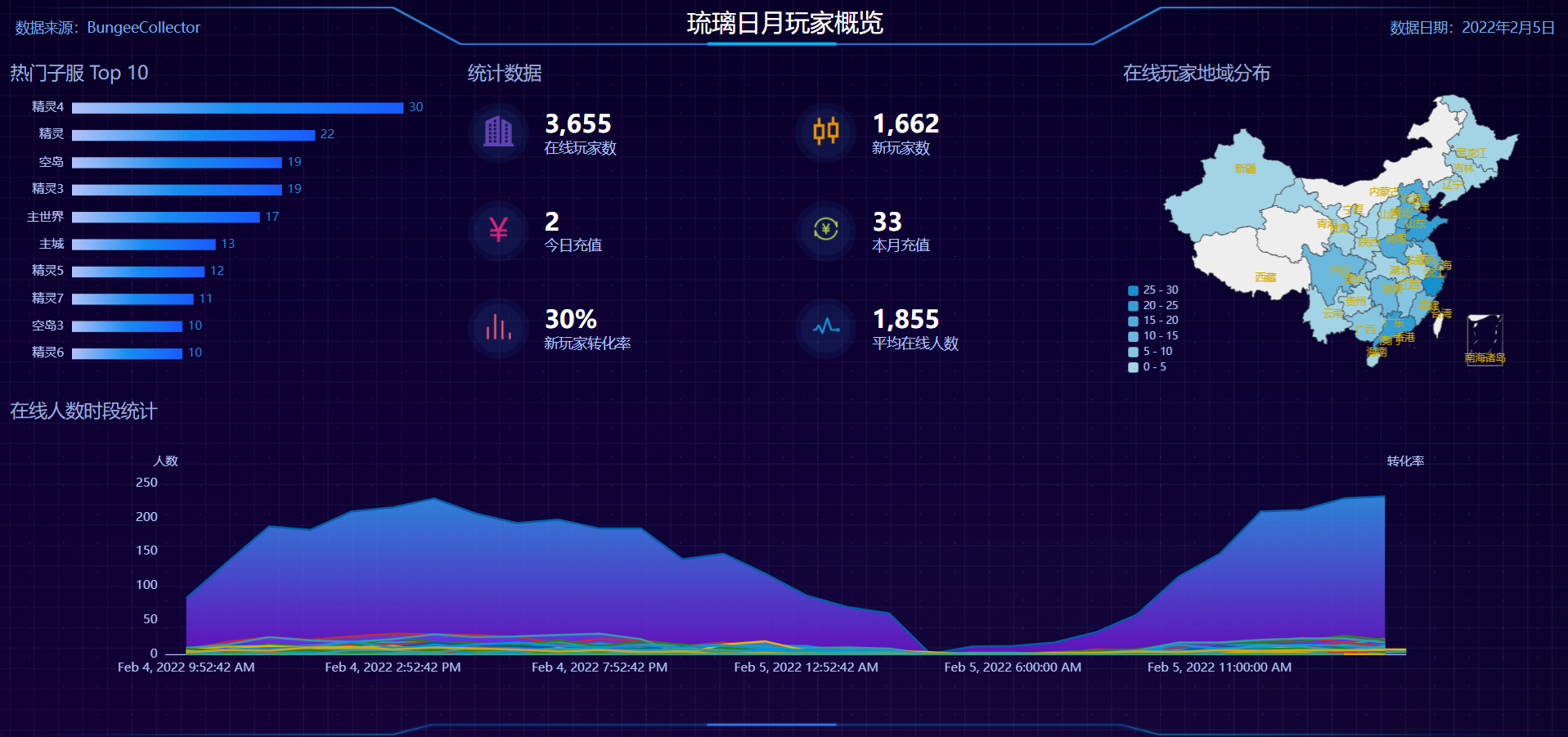This screenshot has width=1568, height=737.
Task: Click the 3,655 online players value
Action: 578,124
